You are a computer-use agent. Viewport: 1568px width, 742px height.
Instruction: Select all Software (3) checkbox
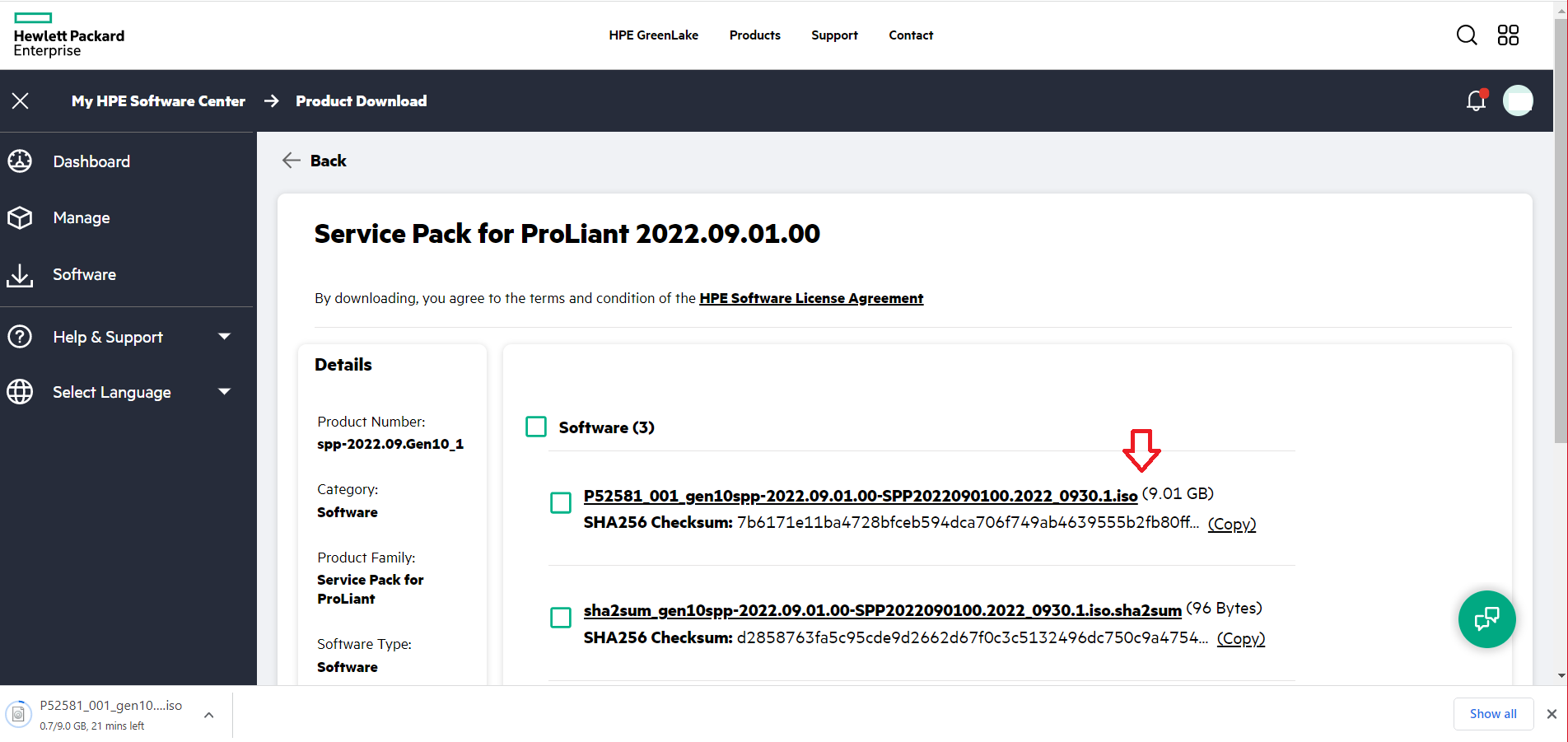536,427
